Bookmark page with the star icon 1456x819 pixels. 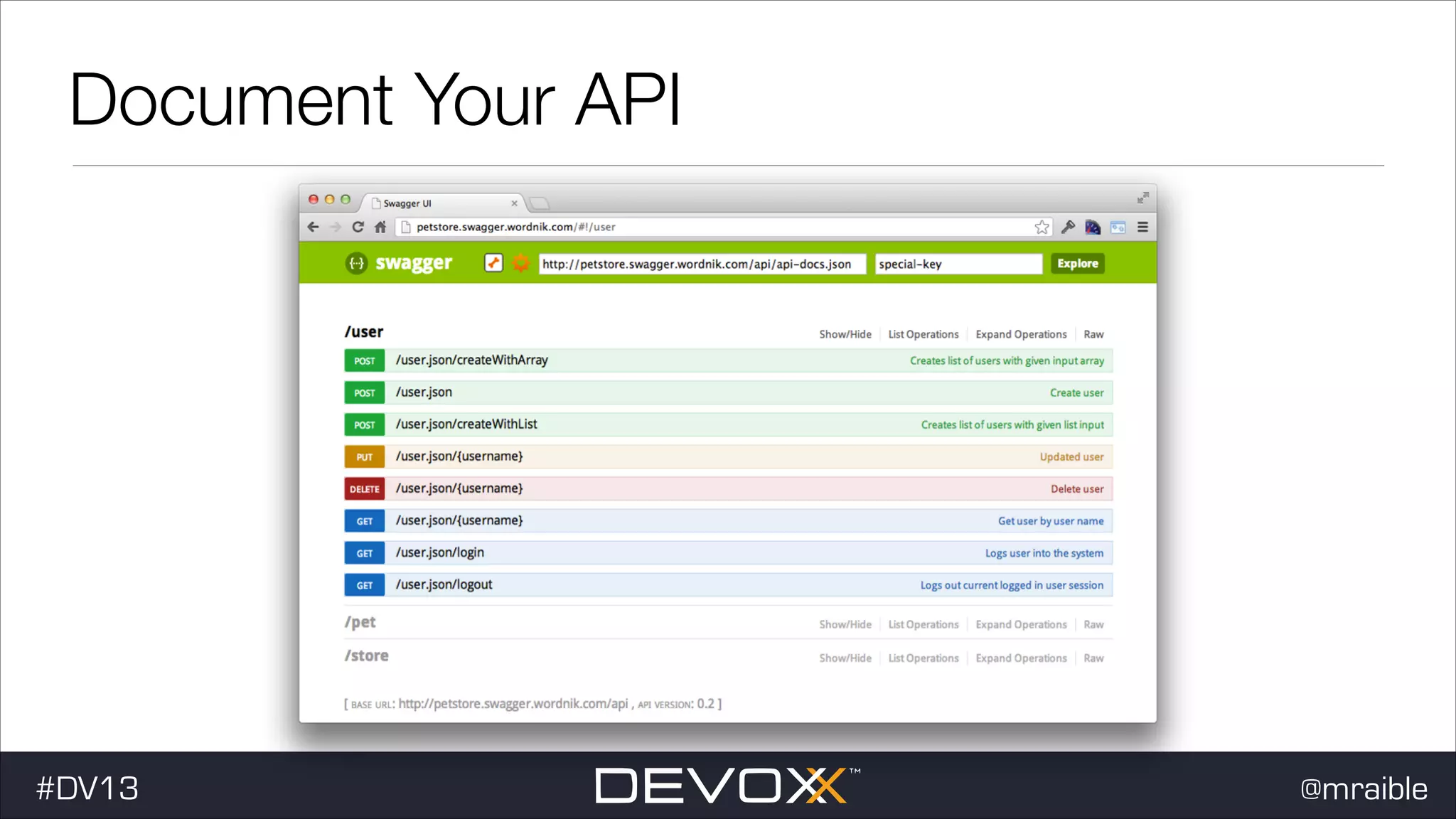[x=1042, y=227]
